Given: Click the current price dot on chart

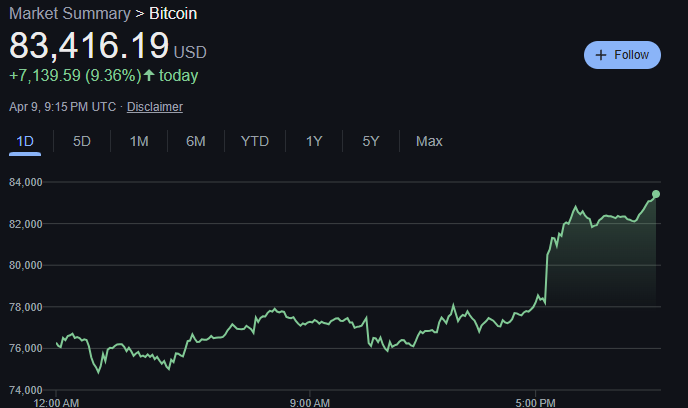Looking at the screenshot, I should [x=656, y=194].
